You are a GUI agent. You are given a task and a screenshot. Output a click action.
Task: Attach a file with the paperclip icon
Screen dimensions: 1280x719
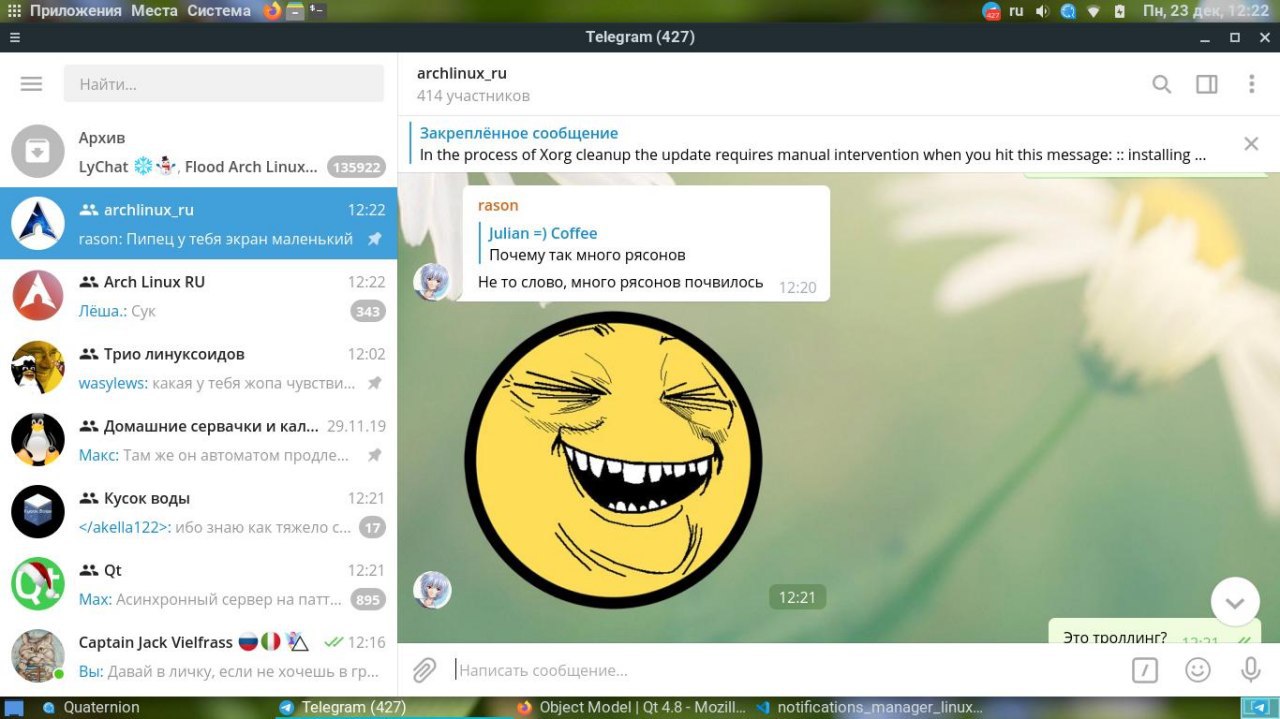click(425, 670)
